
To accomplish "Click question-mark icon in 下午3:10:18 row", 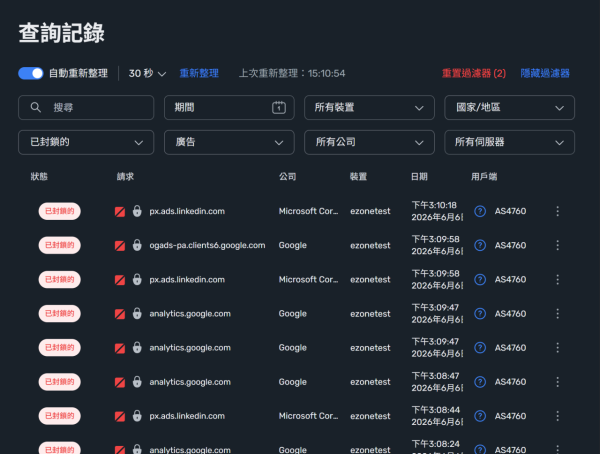I will click(480, 211).
